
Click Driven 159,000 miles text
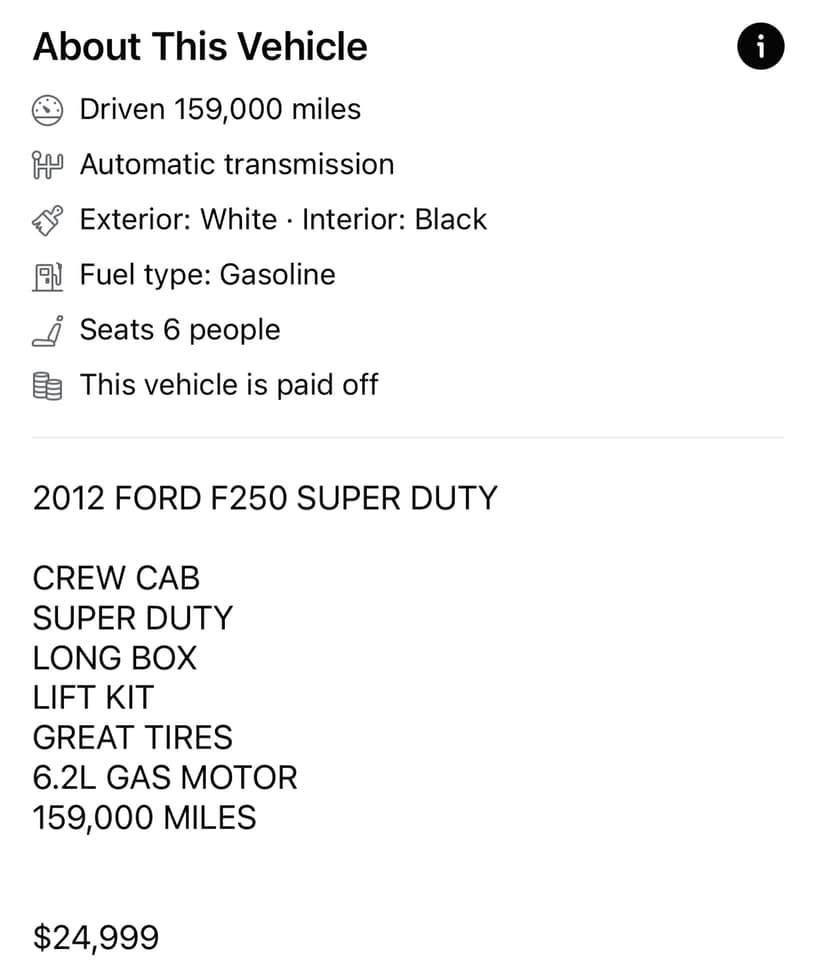click(x=220, y=110)
